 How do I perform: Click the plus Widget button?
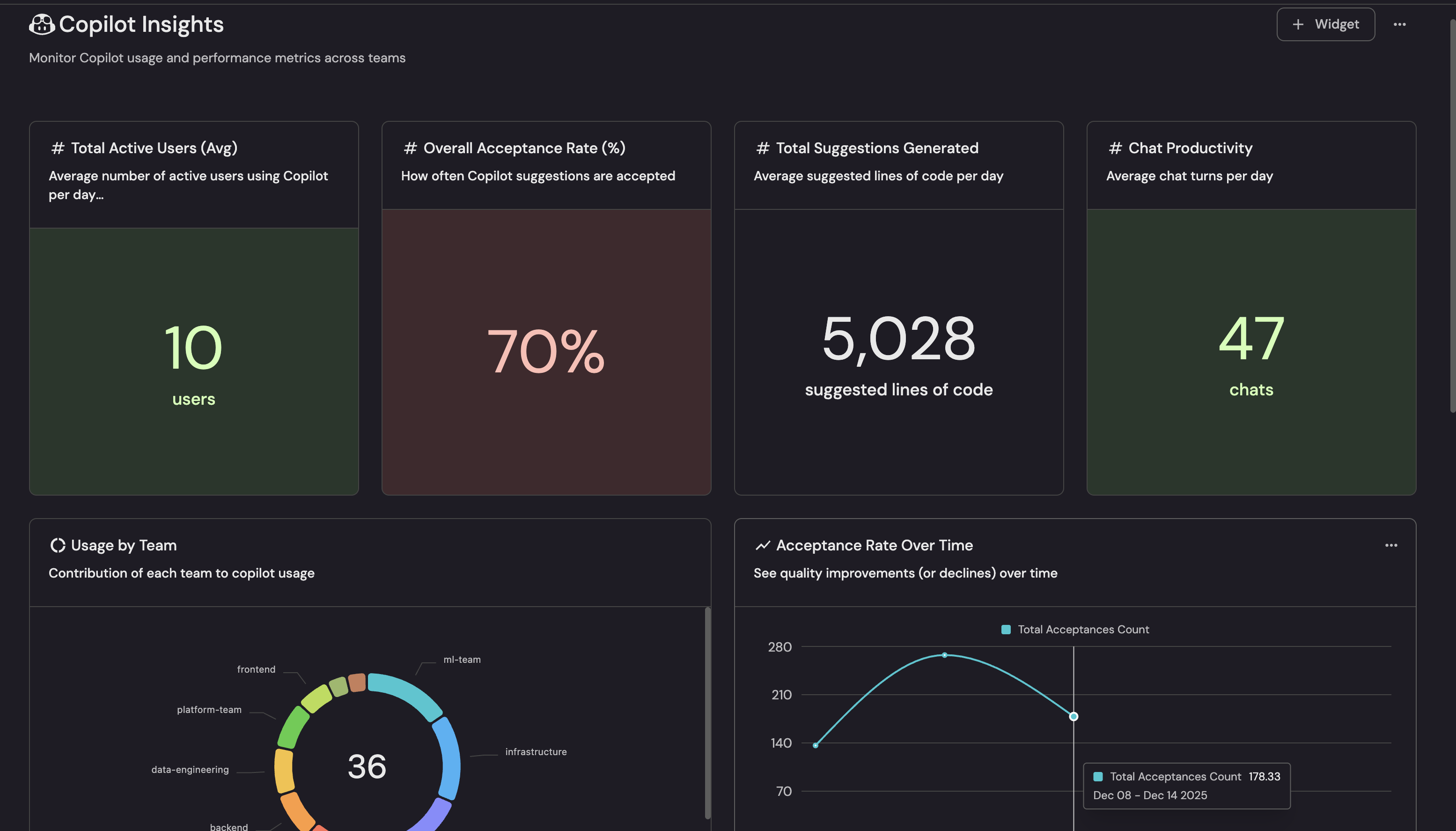pos(1325,24)
